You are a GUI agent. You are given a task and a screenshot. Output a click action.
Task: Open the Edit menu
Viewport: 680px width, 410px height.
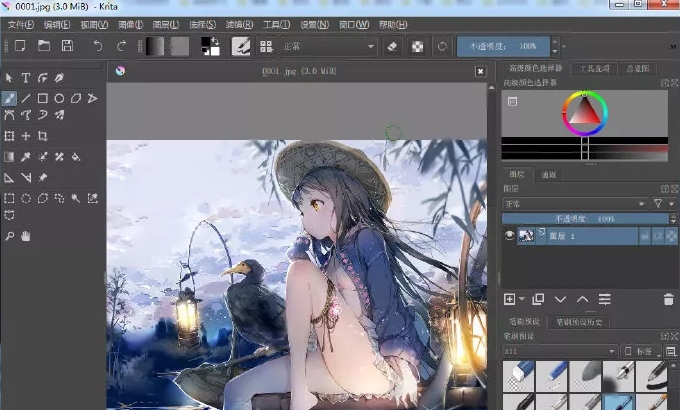pyautogui.click(x=57, y=25)
